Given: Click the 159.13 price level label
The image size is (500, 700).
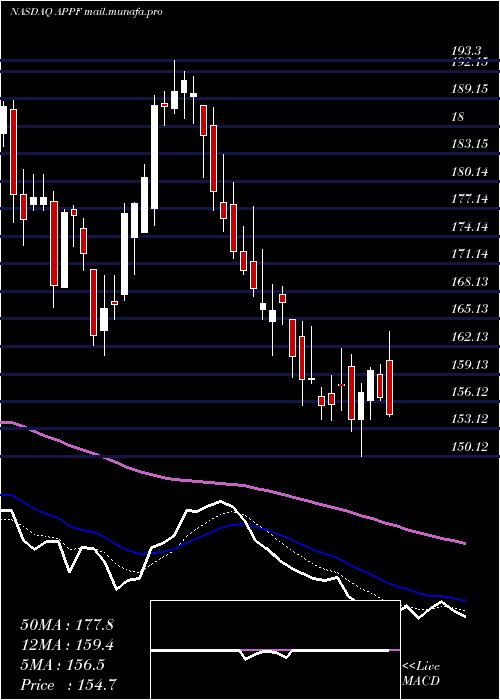Looking at the screenshot, I should [470, 365].
